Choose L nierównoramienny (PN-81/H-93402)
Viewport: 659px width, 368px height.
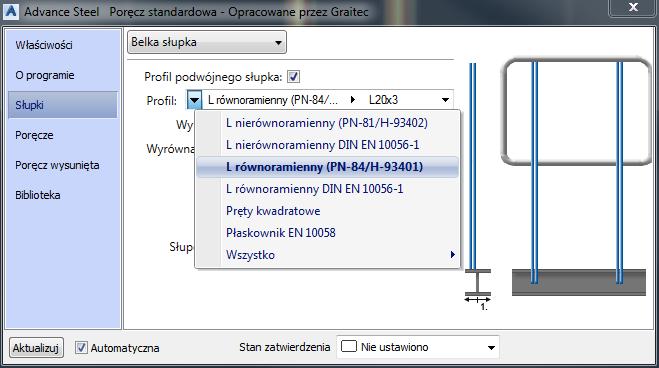[x=327, y=123]
